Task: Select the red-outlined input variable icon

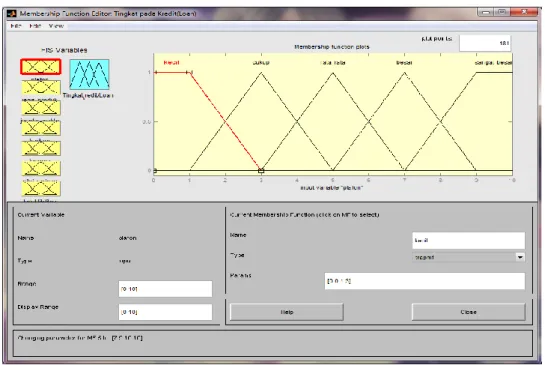Action: [x=41, y=67]
